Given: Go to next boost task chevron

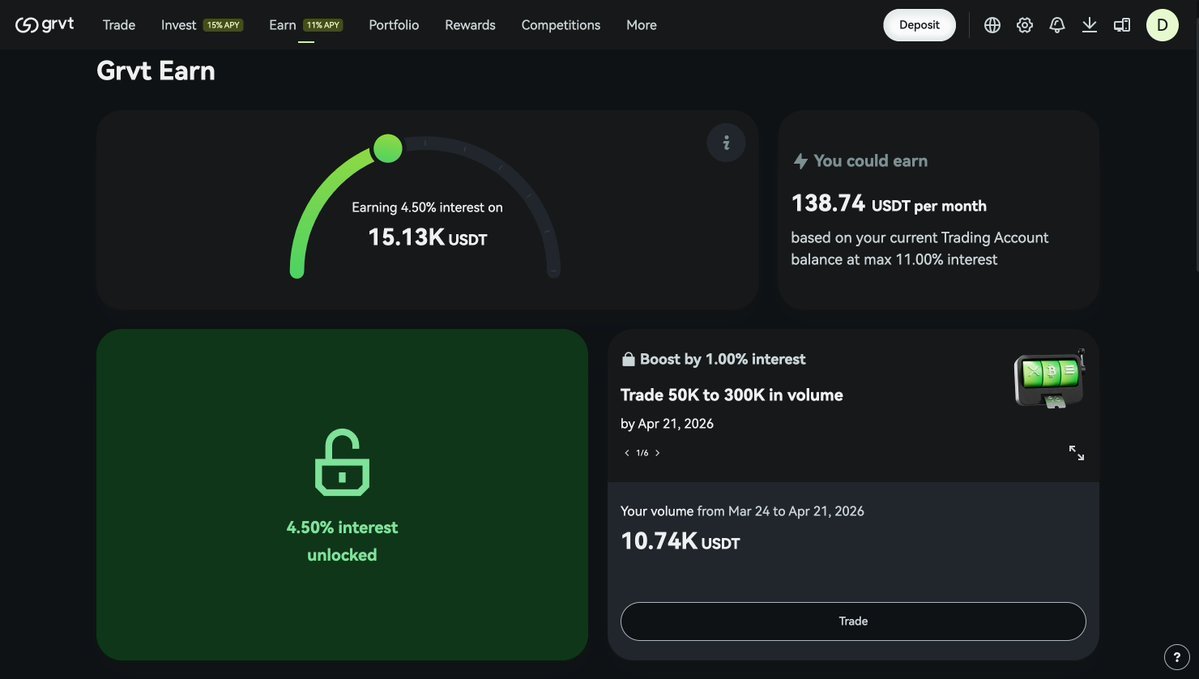Looking at the screenshot, I should tap(657, 453).
